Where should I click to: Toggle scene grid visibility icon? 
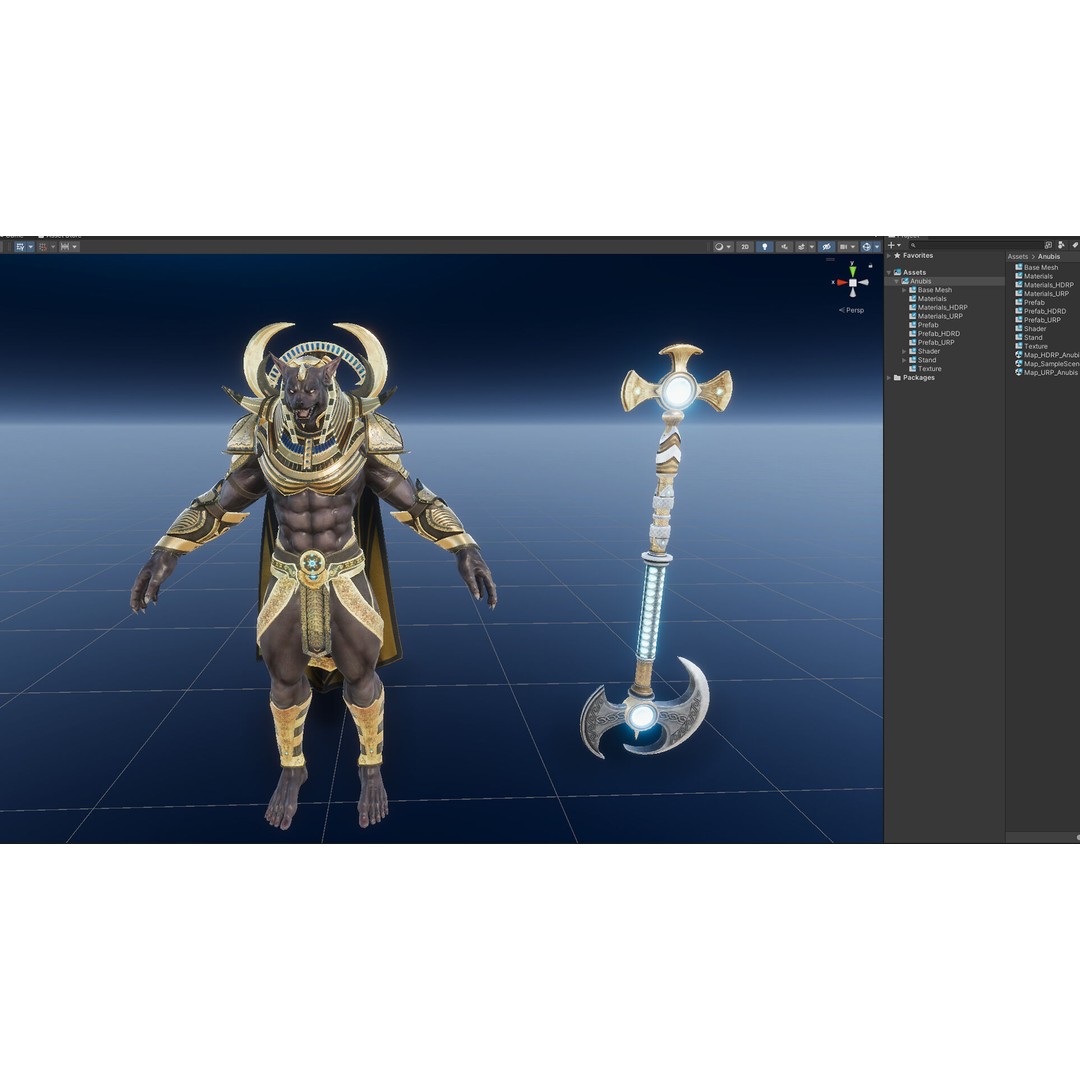point(20,247)
